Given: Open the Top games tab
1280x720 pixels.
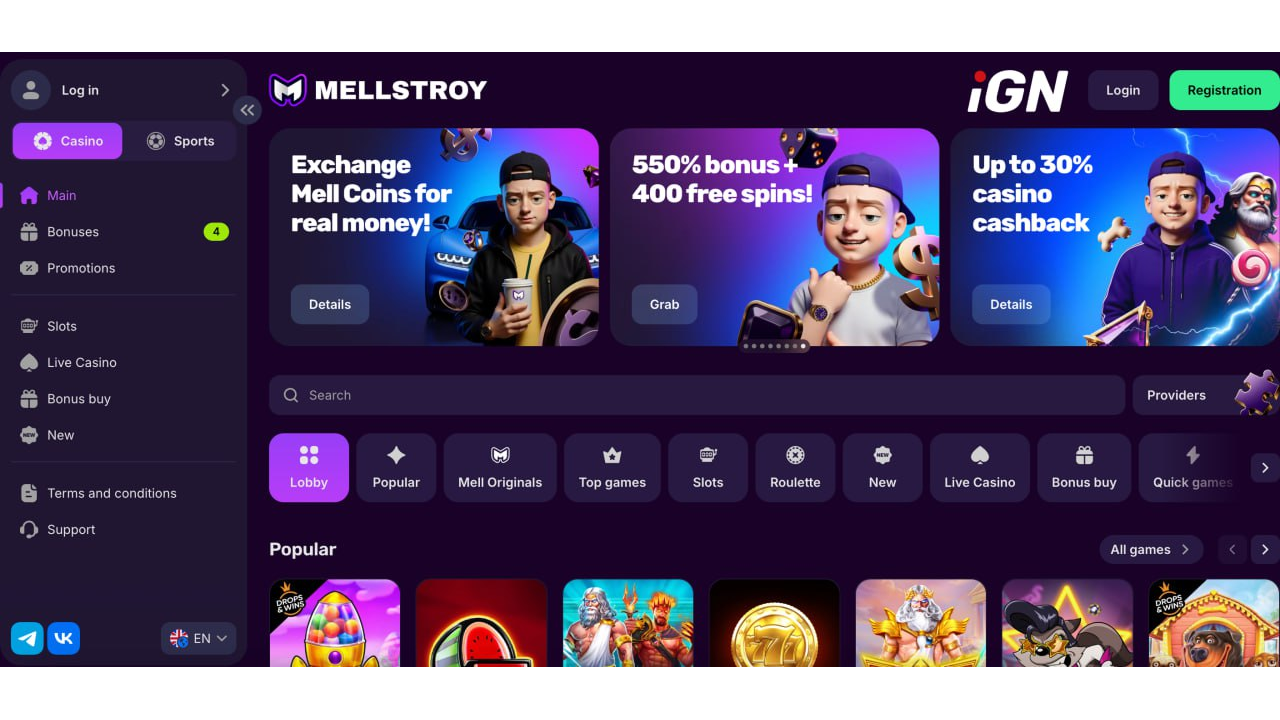Looking at the screenshot, I should pos(612,467).
